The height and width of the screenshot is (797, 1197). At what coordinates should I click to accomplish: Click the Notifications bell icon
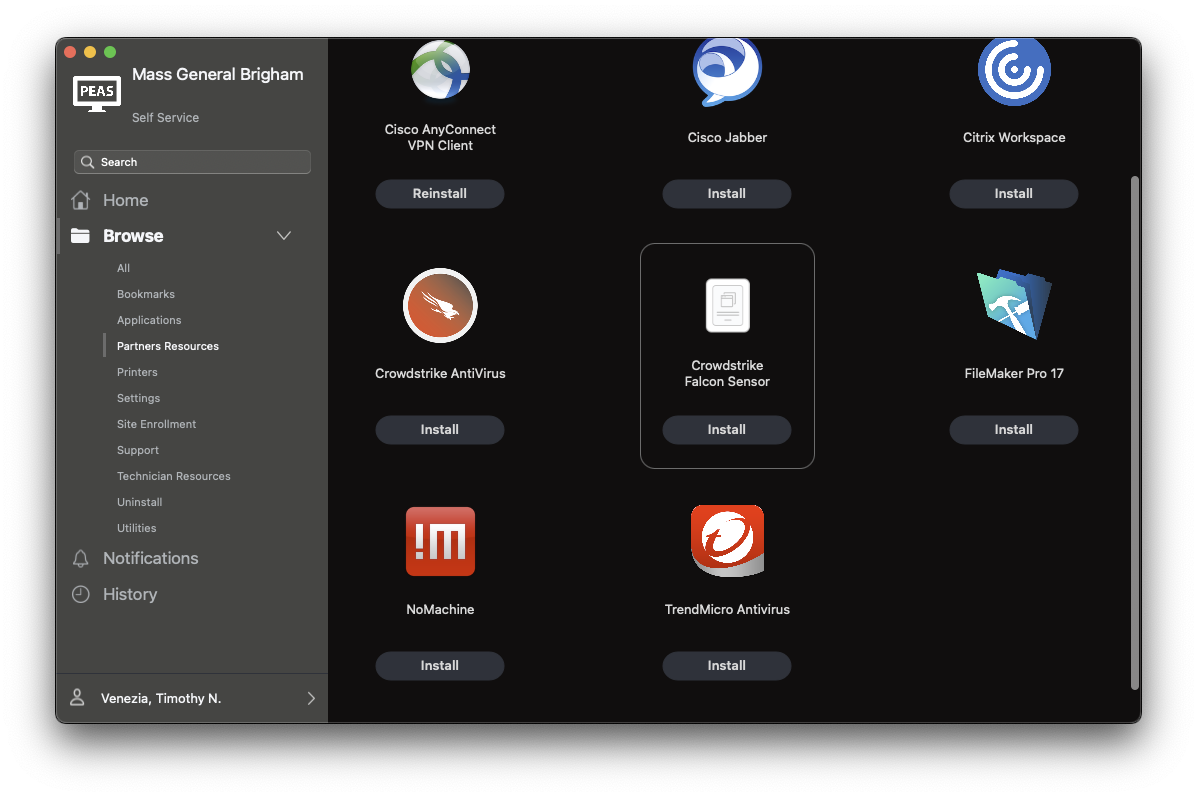click(80, 559)
